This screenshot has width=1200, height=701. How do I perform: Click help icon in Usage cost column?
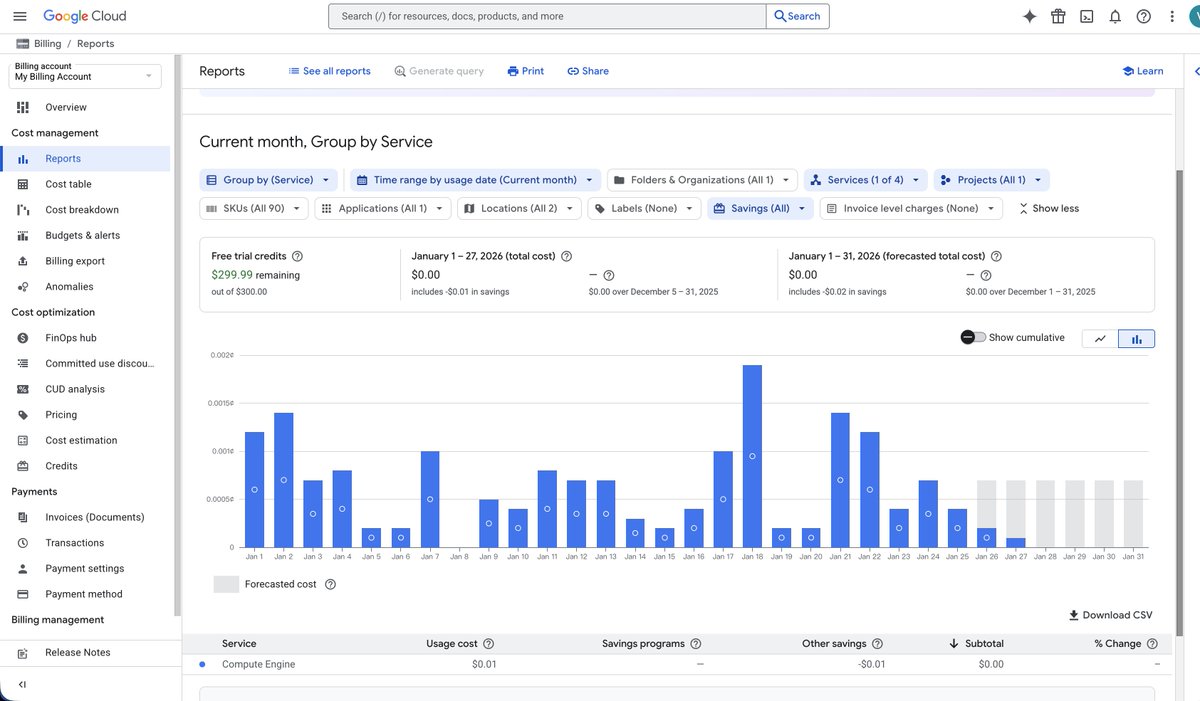[x=489, y=644]
